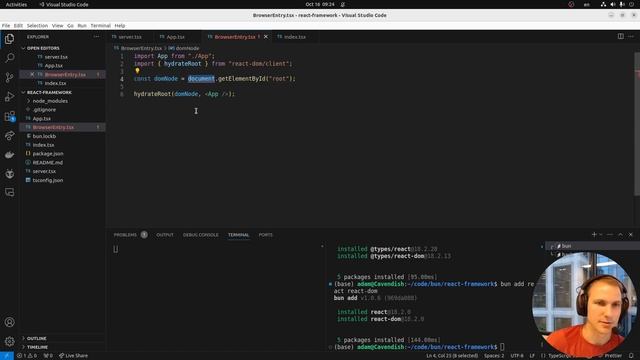Open the Remote Explorer view

coord(9,192)
